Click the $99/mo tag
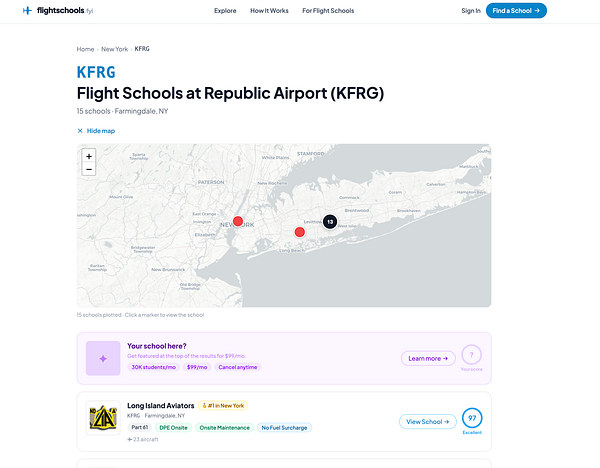The image size is (600, 468). coord(197,367)
